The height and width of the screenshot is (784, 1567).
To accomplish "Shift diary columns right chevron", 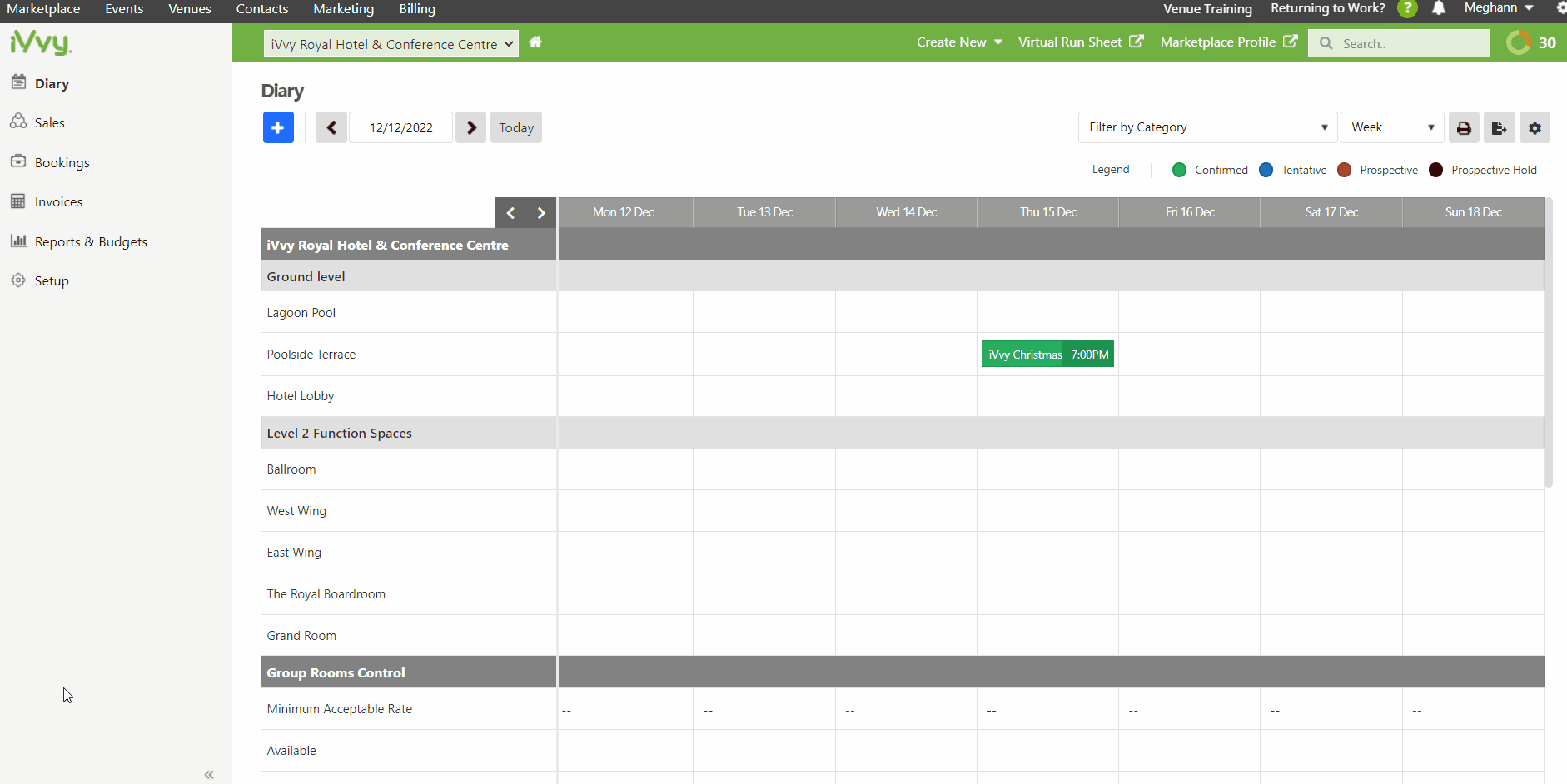I will coord(541,213).
